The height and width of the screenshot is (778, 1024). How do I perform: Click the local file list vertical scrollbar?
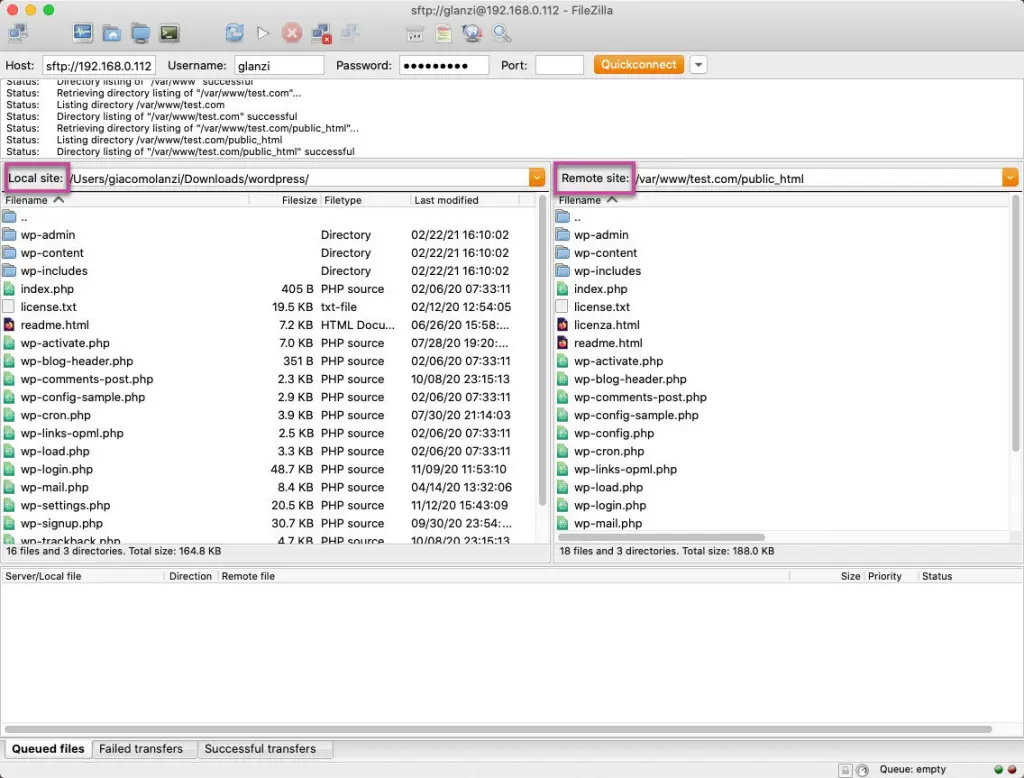point(542,350)
